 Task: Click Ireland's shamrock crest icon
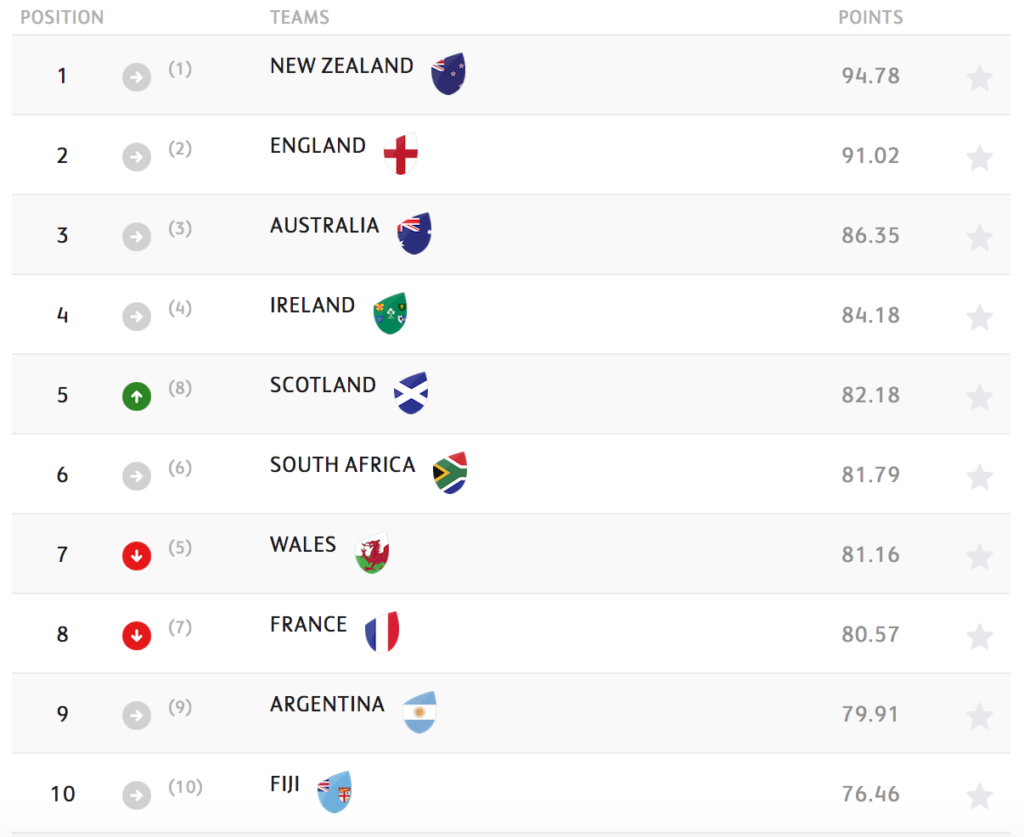(391, 312)
